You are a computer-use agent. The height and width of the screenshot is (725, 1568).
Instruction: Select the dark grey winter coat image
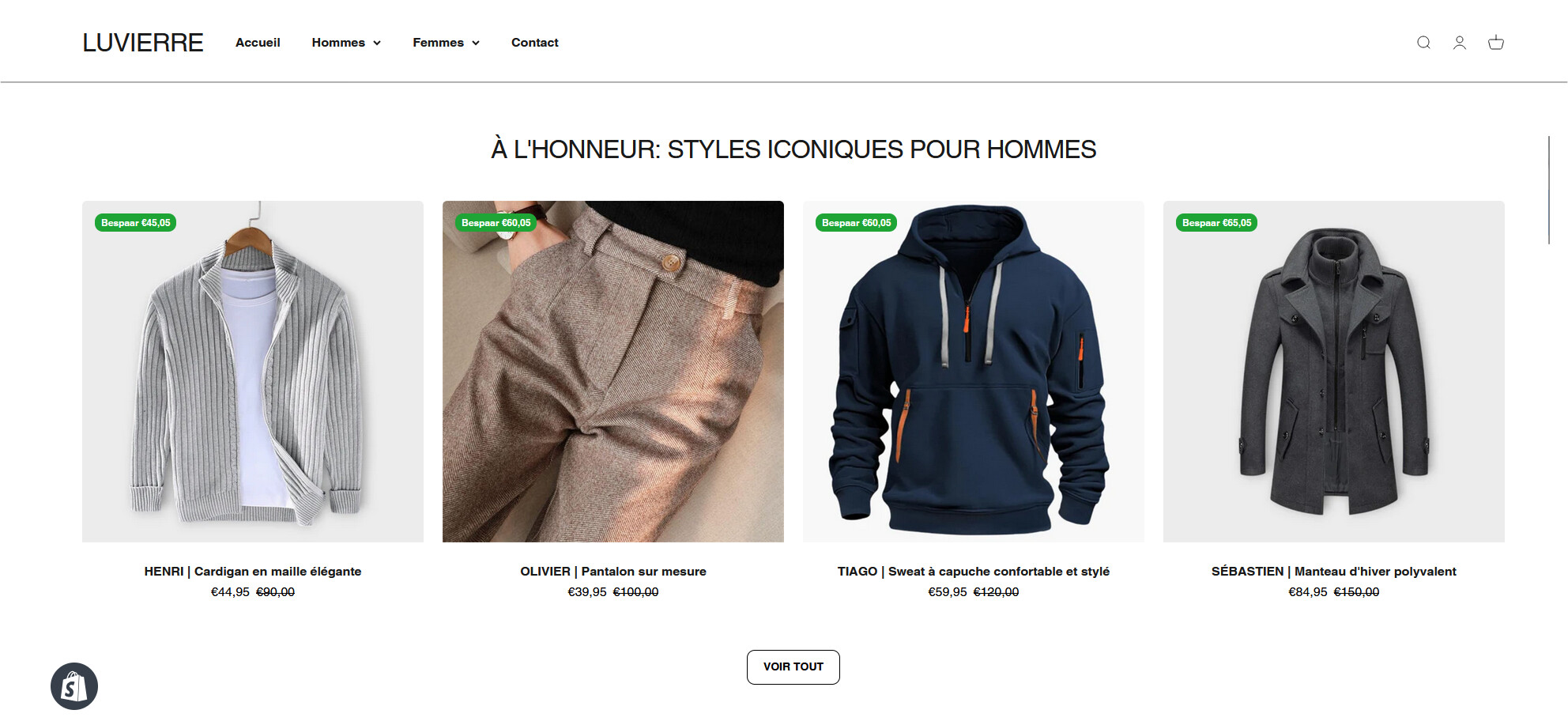tap(1334, 372)
